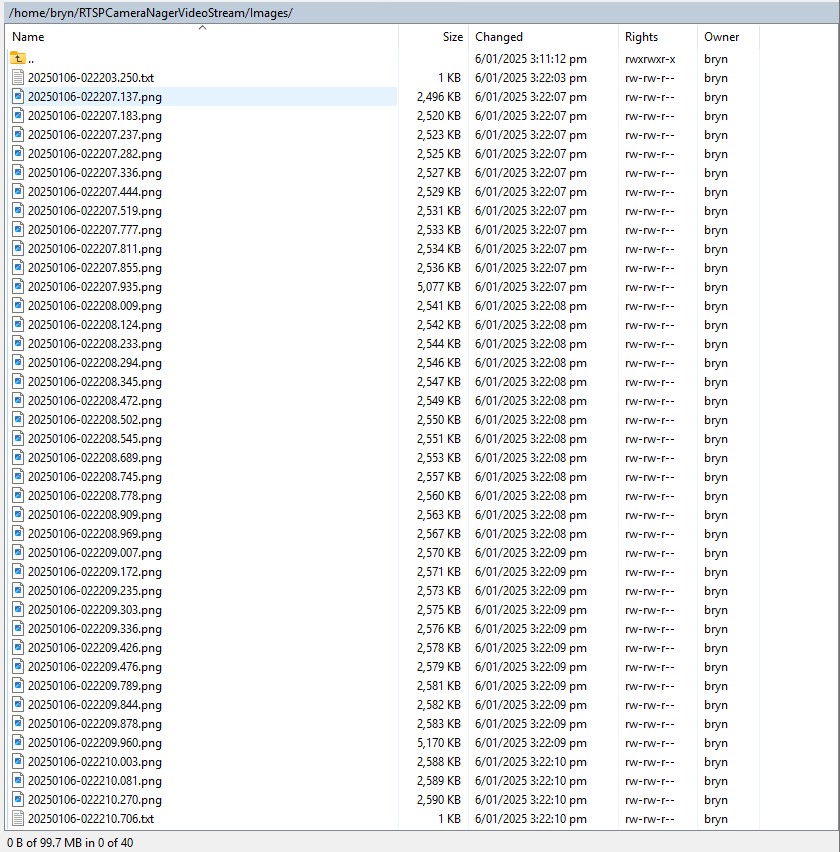Viewport: 840px width, 852px height.
Task: Click the parent directory folder icon
Action: 18,59
